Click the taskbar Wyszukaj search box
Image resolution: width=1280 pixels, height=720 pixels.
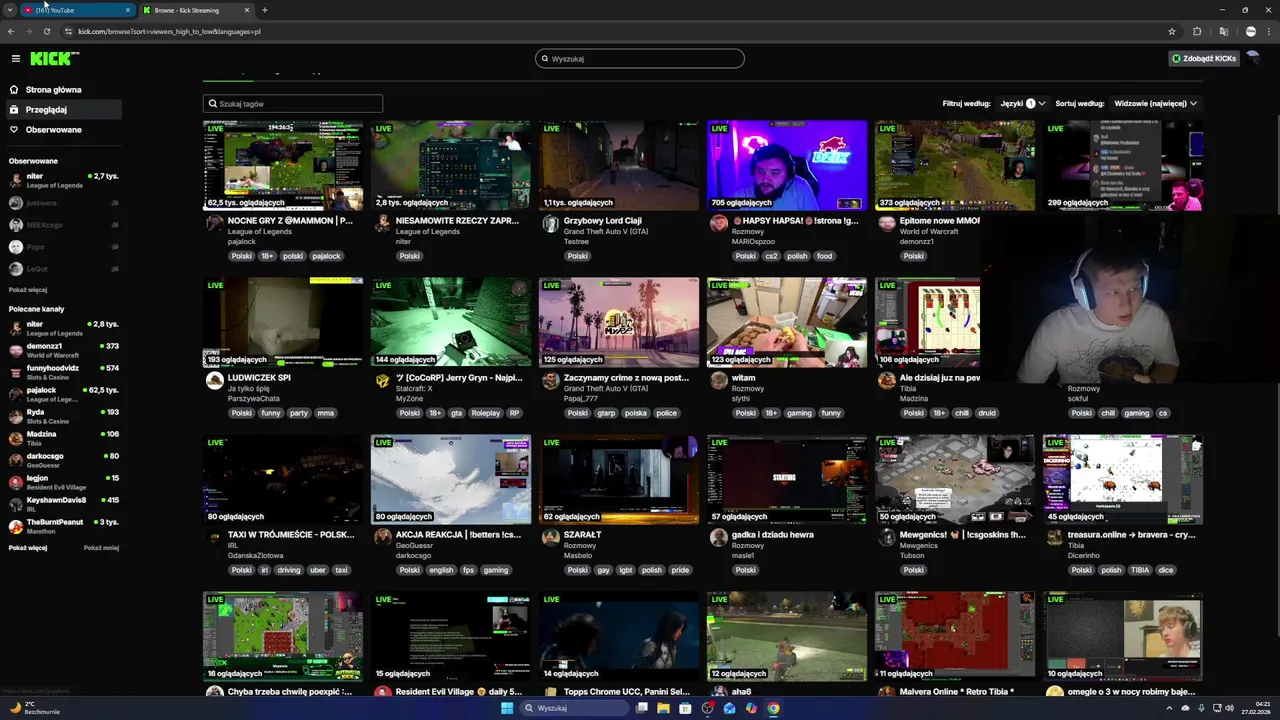tap(574, 708)
